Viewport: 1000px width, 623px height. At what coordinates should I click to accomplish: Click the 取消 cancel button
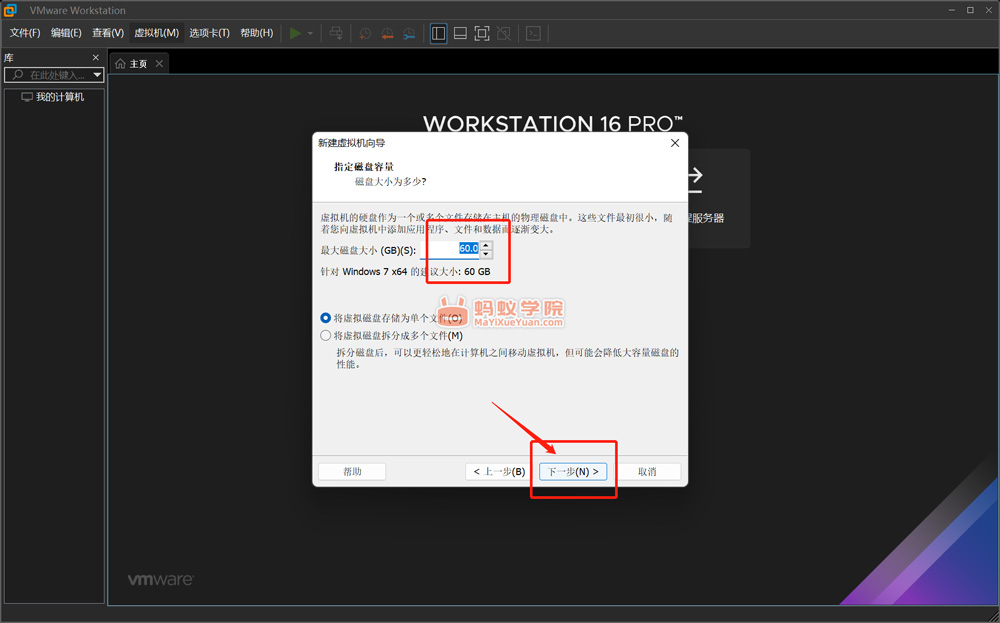click(647, 472)
